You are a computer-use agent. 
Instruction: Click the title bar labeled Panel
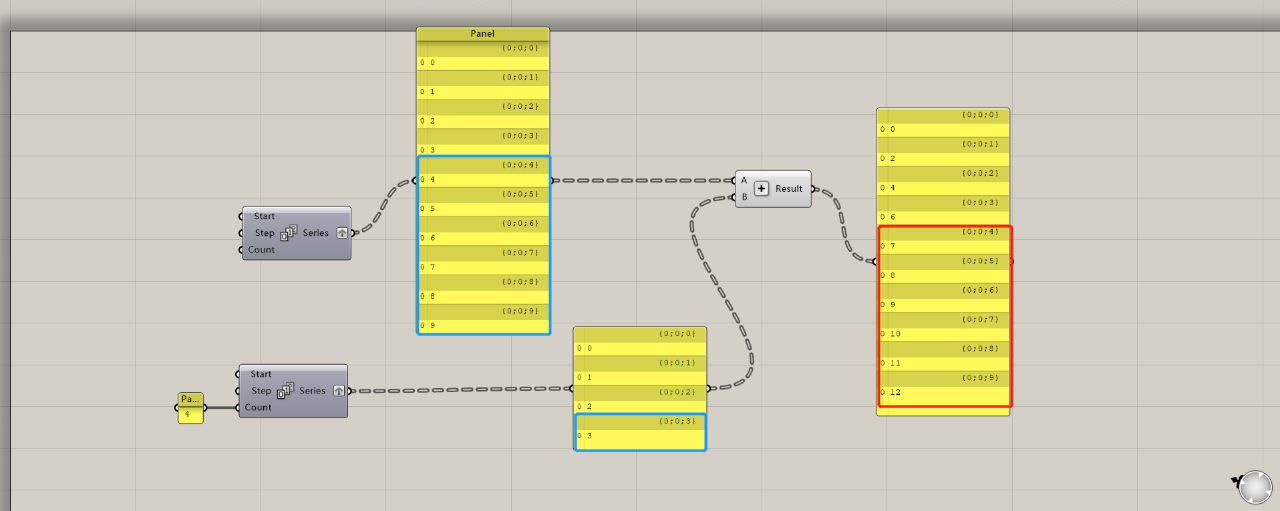[483, 34]
